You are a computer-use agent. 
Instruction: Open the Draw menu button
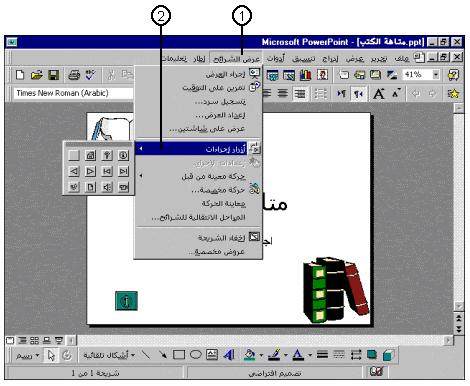pos(27,356)
